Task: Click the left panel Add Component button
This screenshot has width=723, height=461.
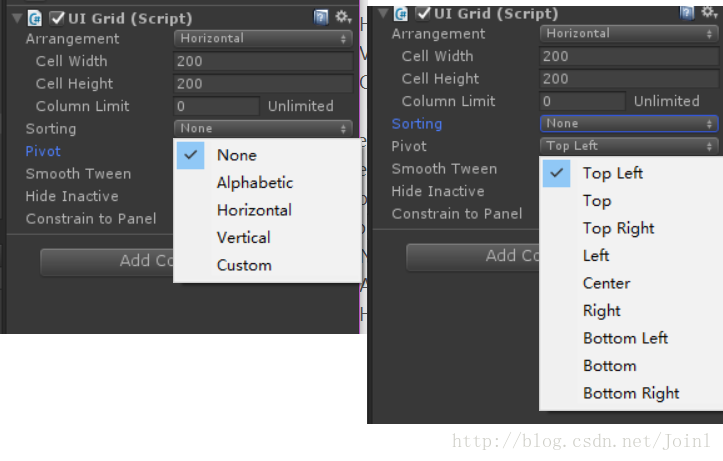Action: tap(107, 261)
